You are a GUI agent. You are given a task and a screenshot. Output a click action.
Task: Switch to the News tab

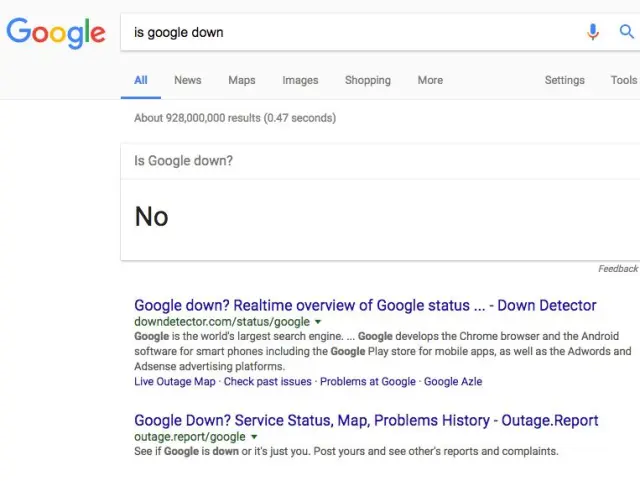coord(188,80)
